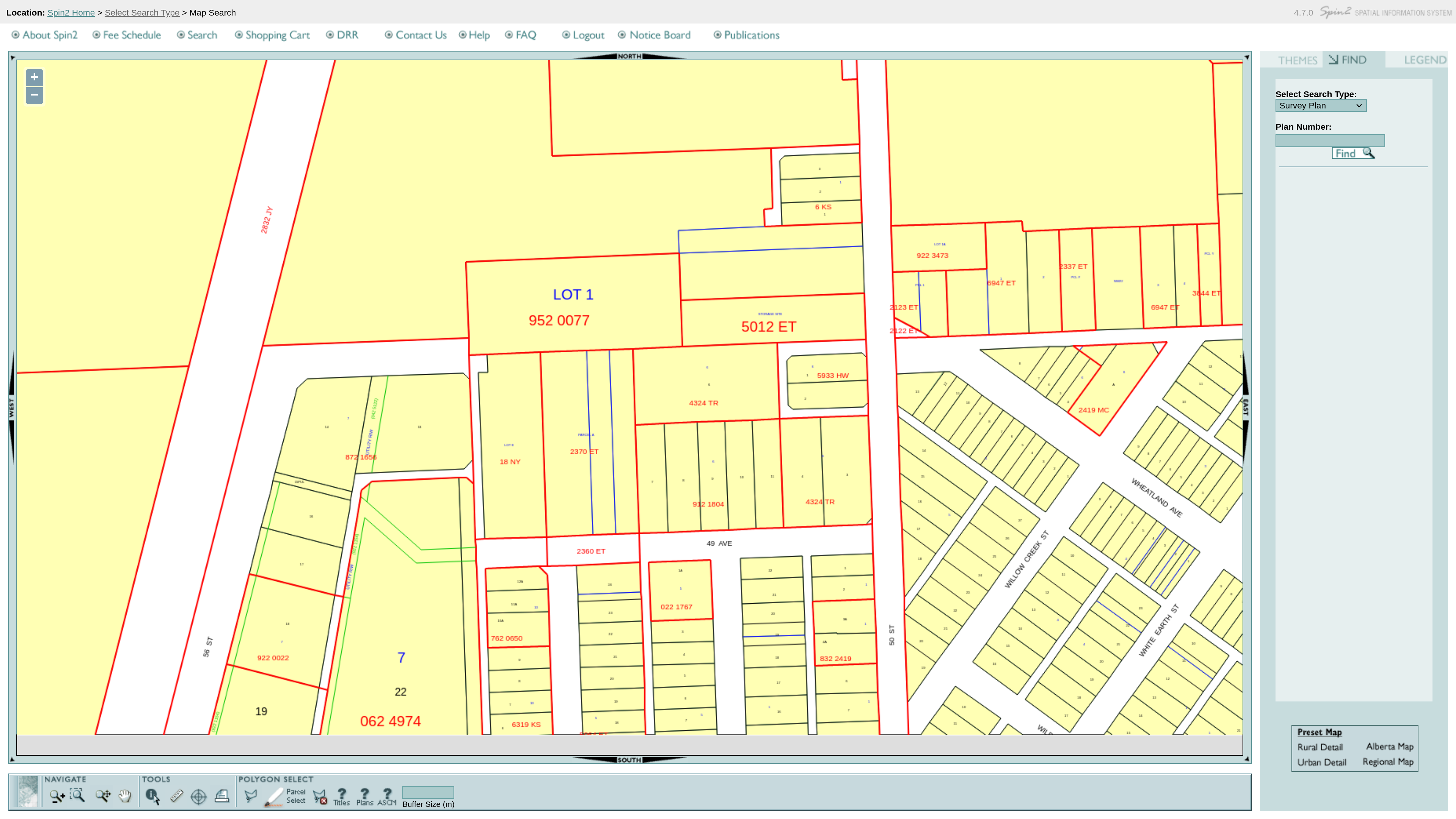Image resolution: width=1456 pixels, height=819 pixels.
Task: Open the Select Search Type dropdown
Action: click(1320, 106)
